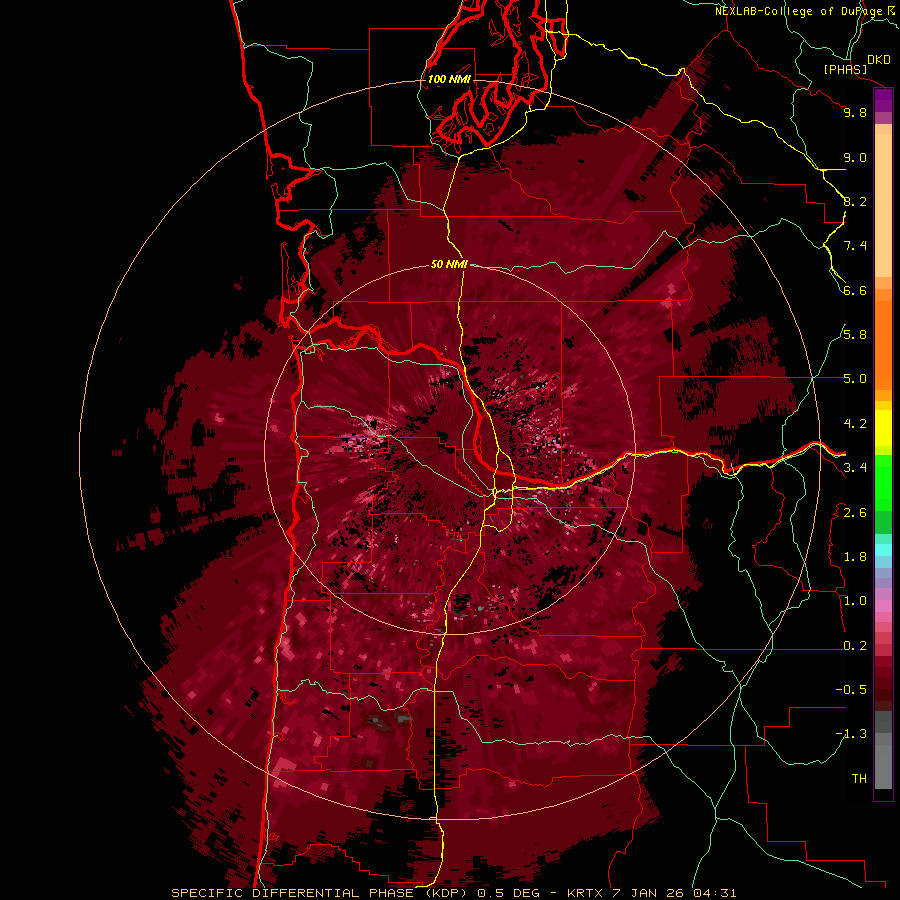Click the 2.6 value on the color scale
The image size is (900, 900).
click(x=855, y=513)
